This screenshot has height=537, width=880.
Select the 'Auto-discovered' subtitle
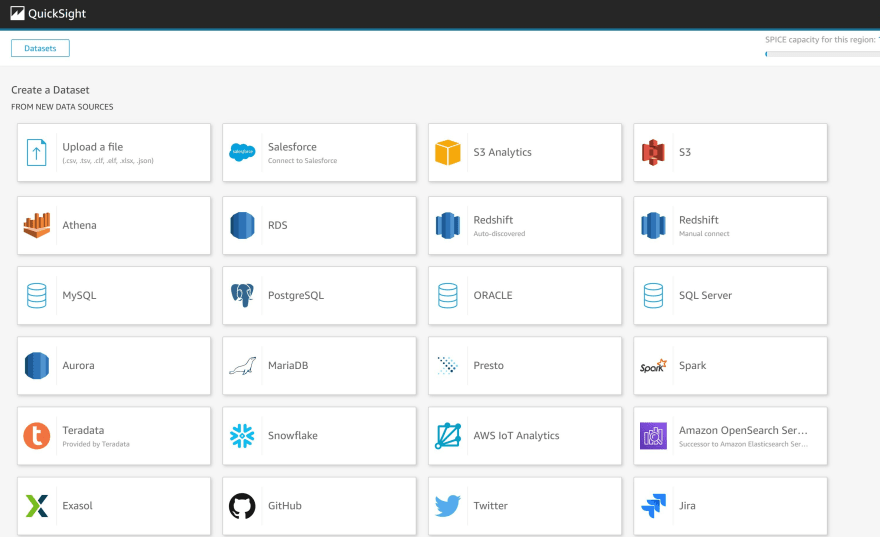(x=499, y=233)
